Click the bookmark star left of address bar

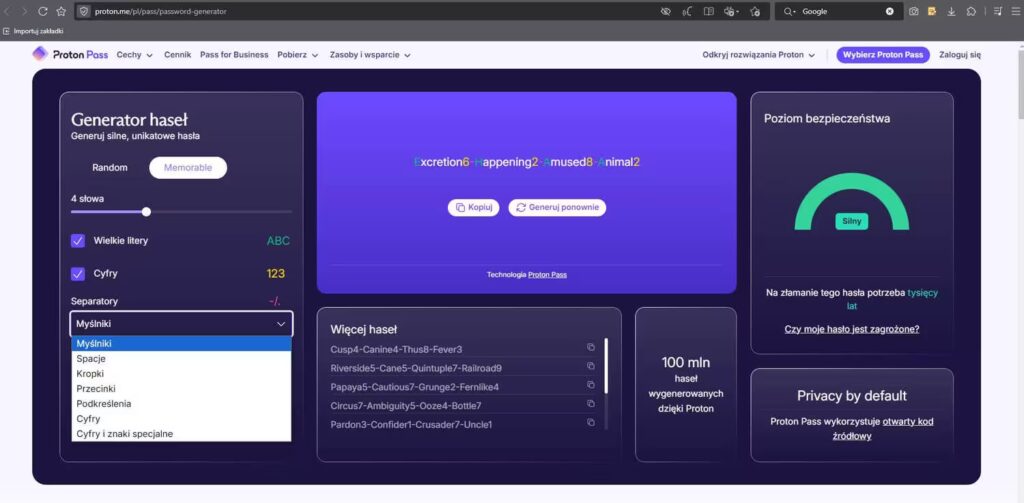(61, 11)
